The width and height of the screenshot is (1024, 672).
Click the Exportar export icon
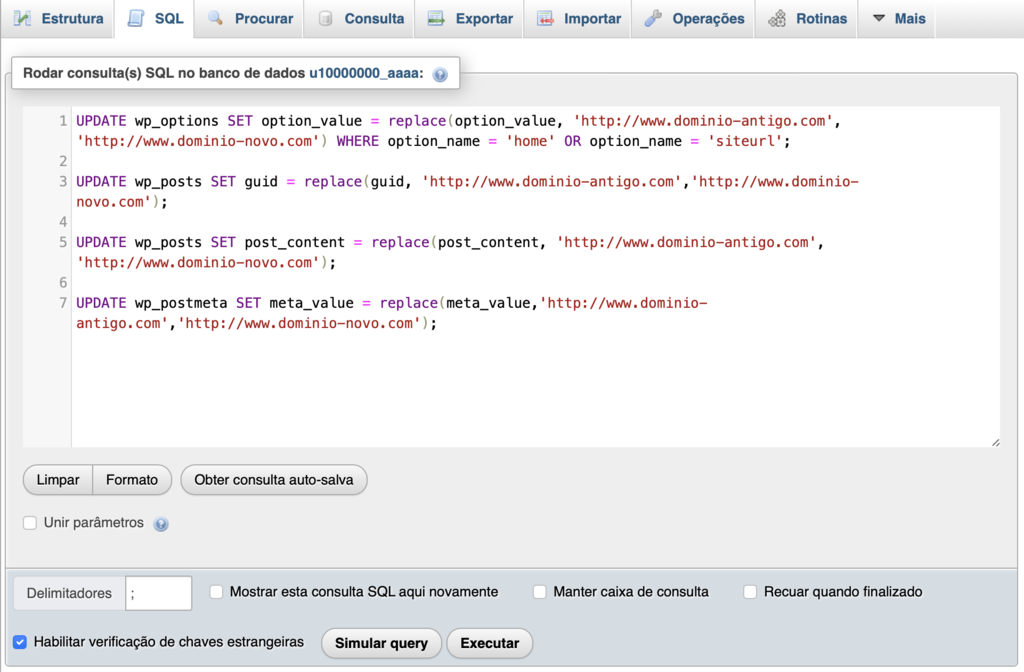pos(437,18)
